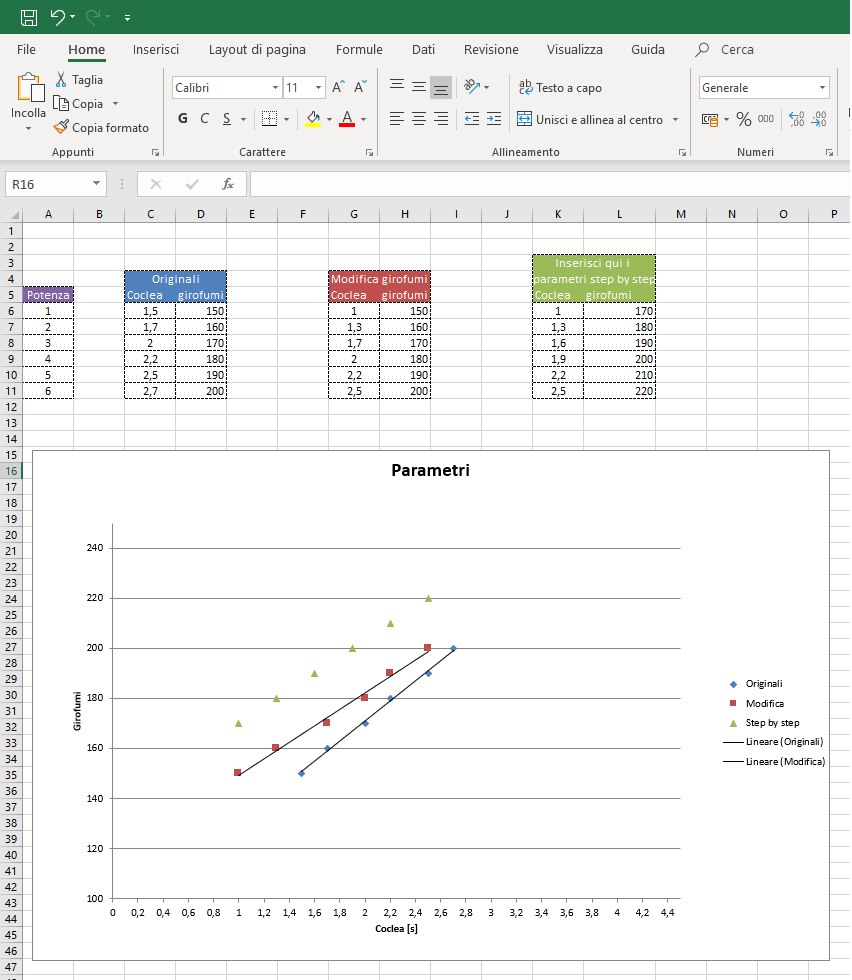The height and width of the screenshot is (980, 852).
Task: Click the Incolla paste icon
Action: point(29,88)
